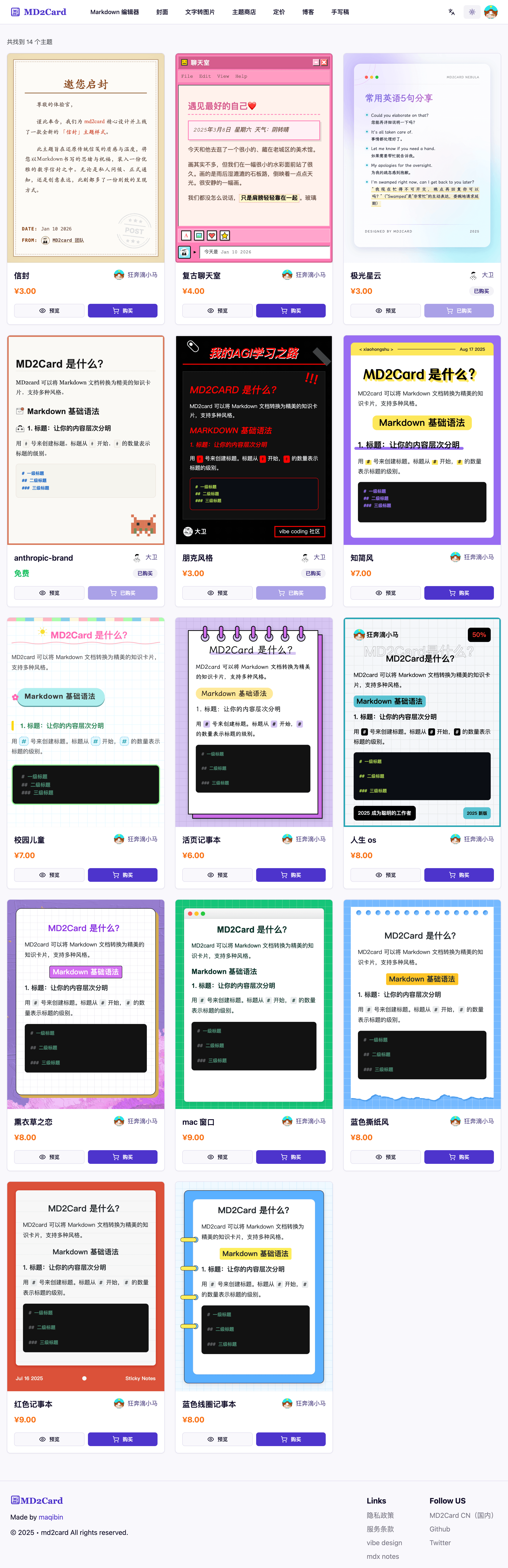
Task: Click 大卫's avatar on the 朋克风格 card
Action: [x=305, y=557]
